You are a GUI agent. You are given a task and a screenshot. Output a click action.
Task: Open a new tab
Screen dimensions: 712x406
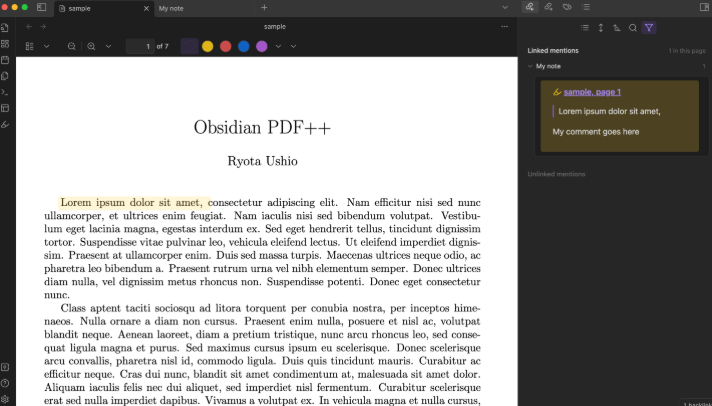pos(264,7)
